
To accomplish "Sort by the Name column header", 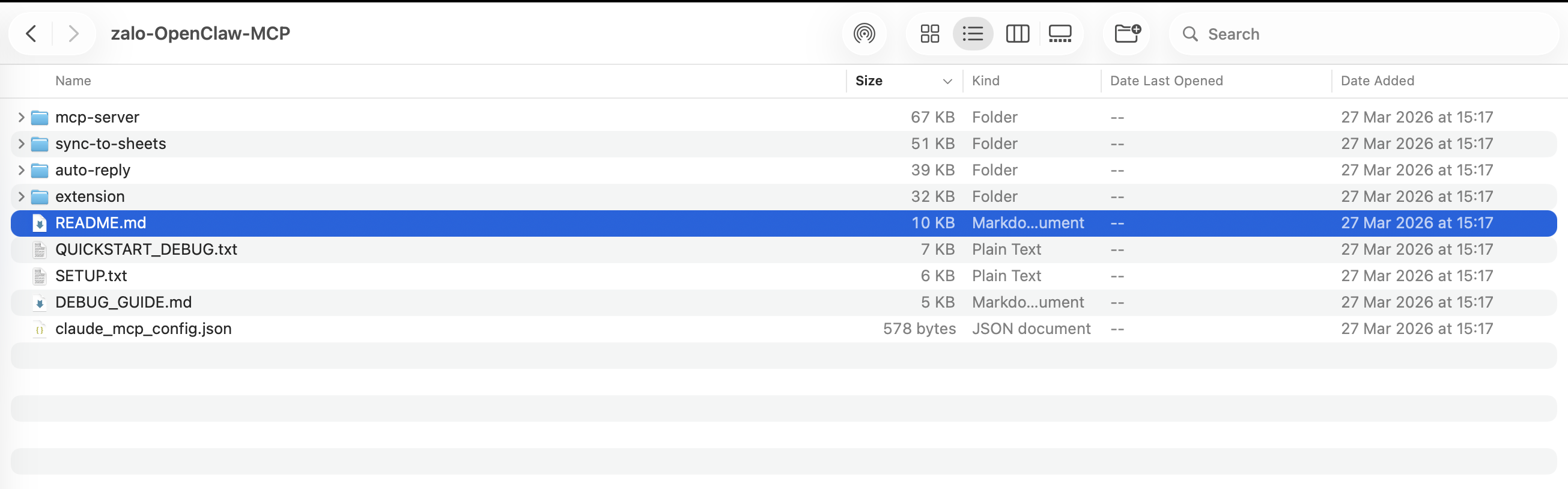I will pos(73,80).
